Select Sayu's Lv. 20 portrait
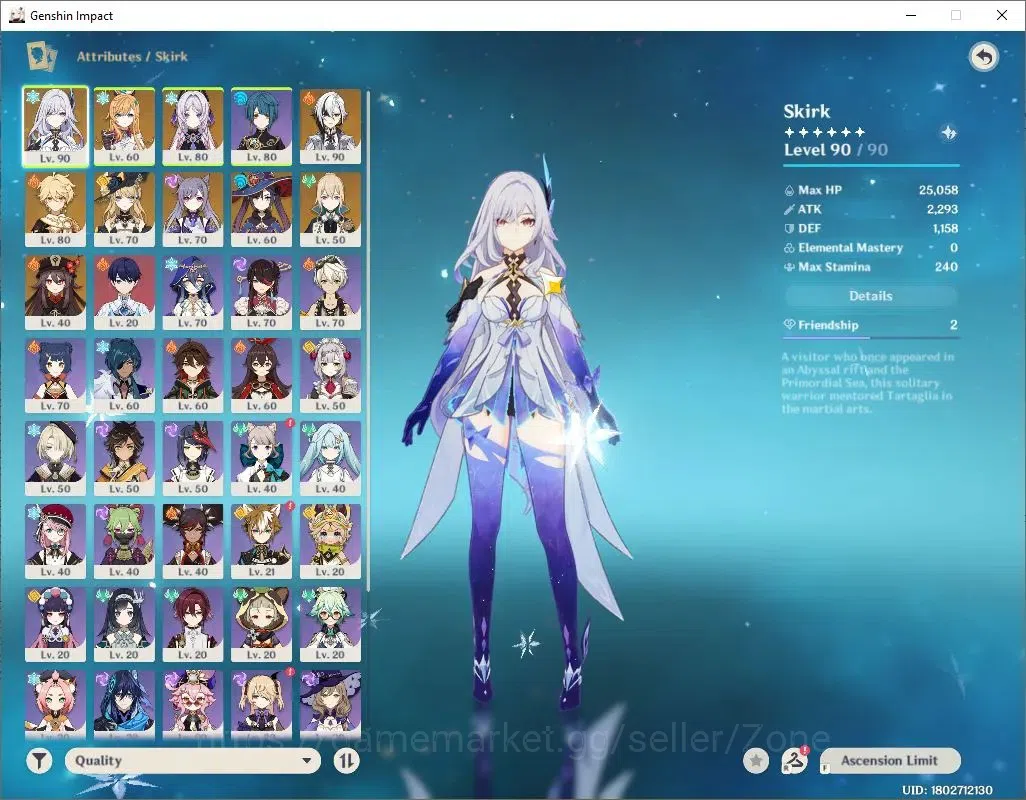The width and height of the screenshot is (1026, 800). click(262, 625)
